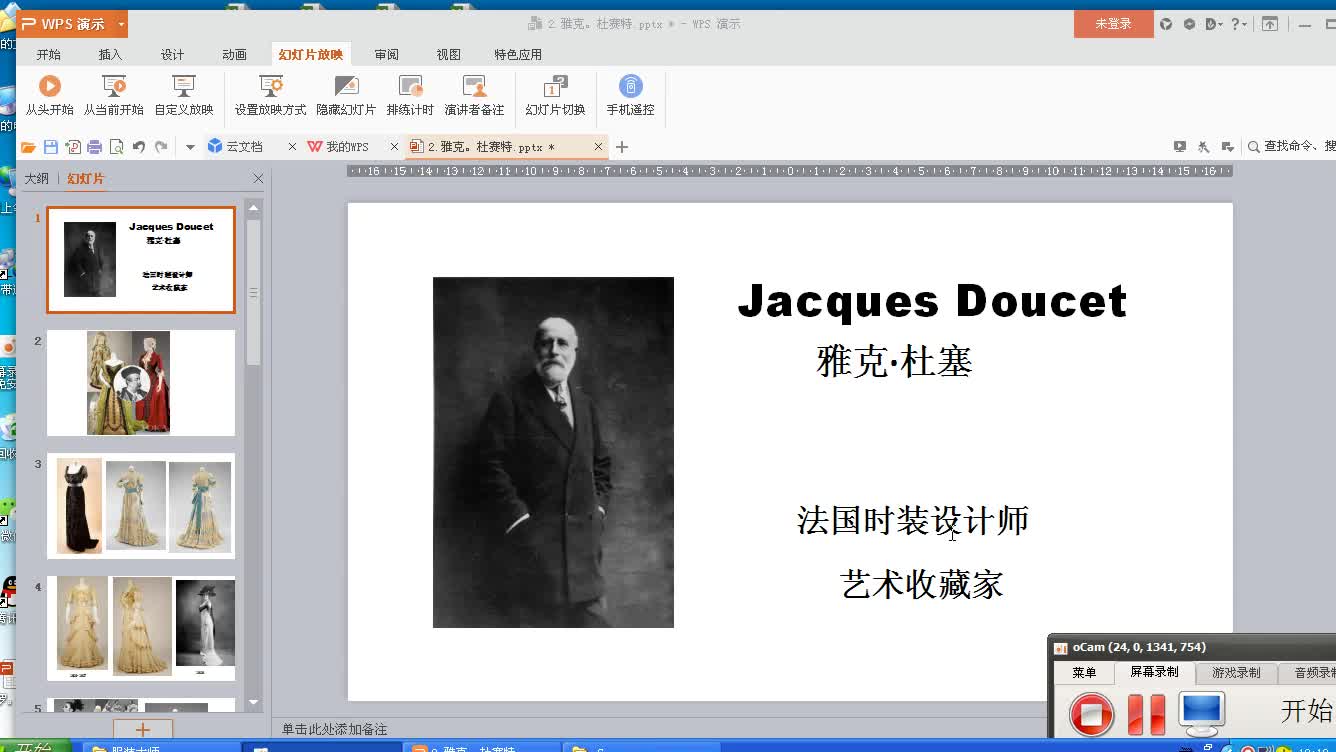Open print preview icon
This screenshot has width=1336, height=752.
coord(117,147)
